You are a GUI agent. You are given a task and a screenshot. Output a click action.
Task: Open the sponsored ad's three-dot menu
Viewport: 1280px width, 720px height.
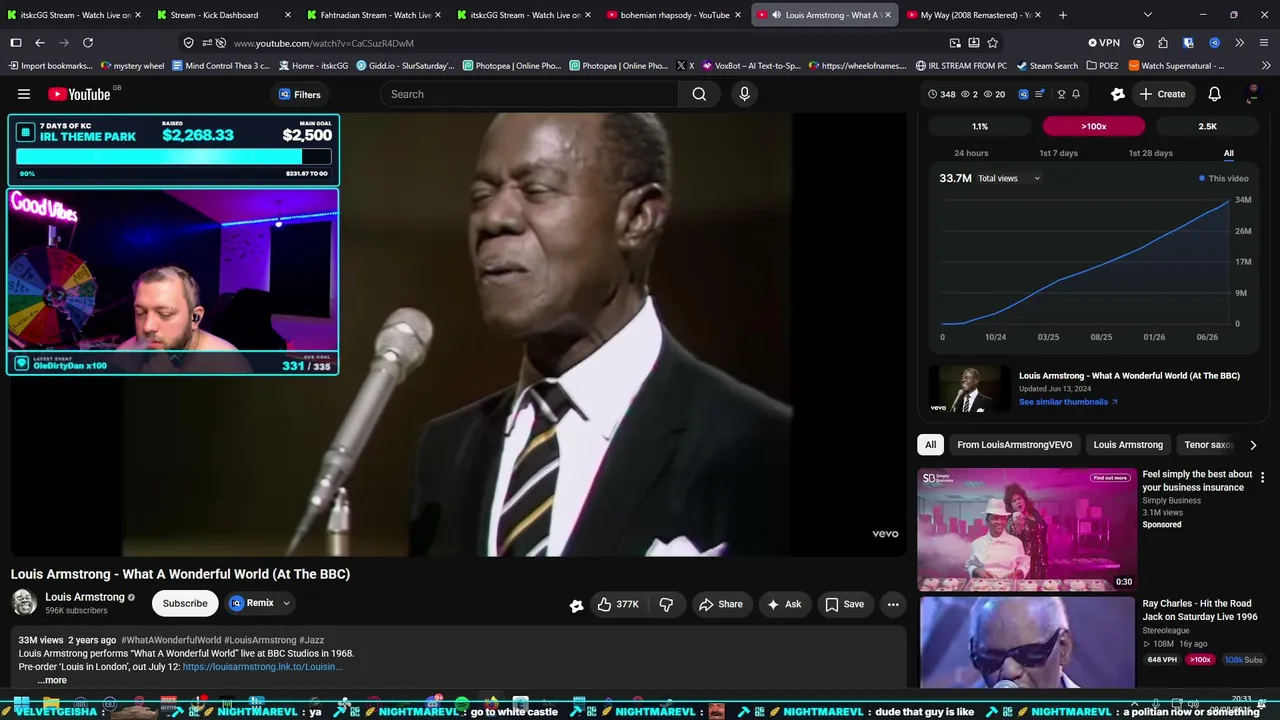click(1262, 477)
